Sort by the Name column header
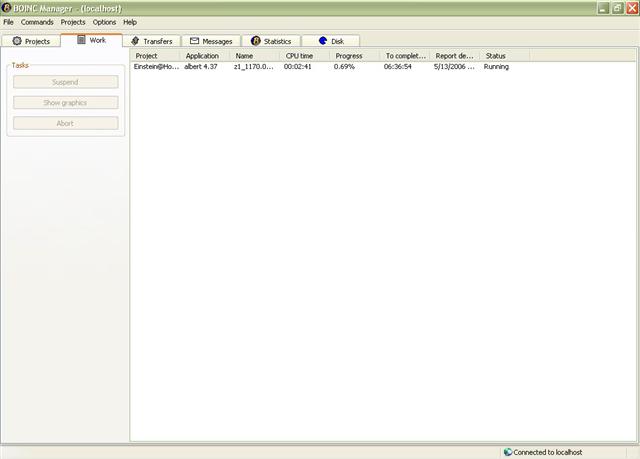The height and width of the screenshot is (459, 640). (x=255, y=56)
